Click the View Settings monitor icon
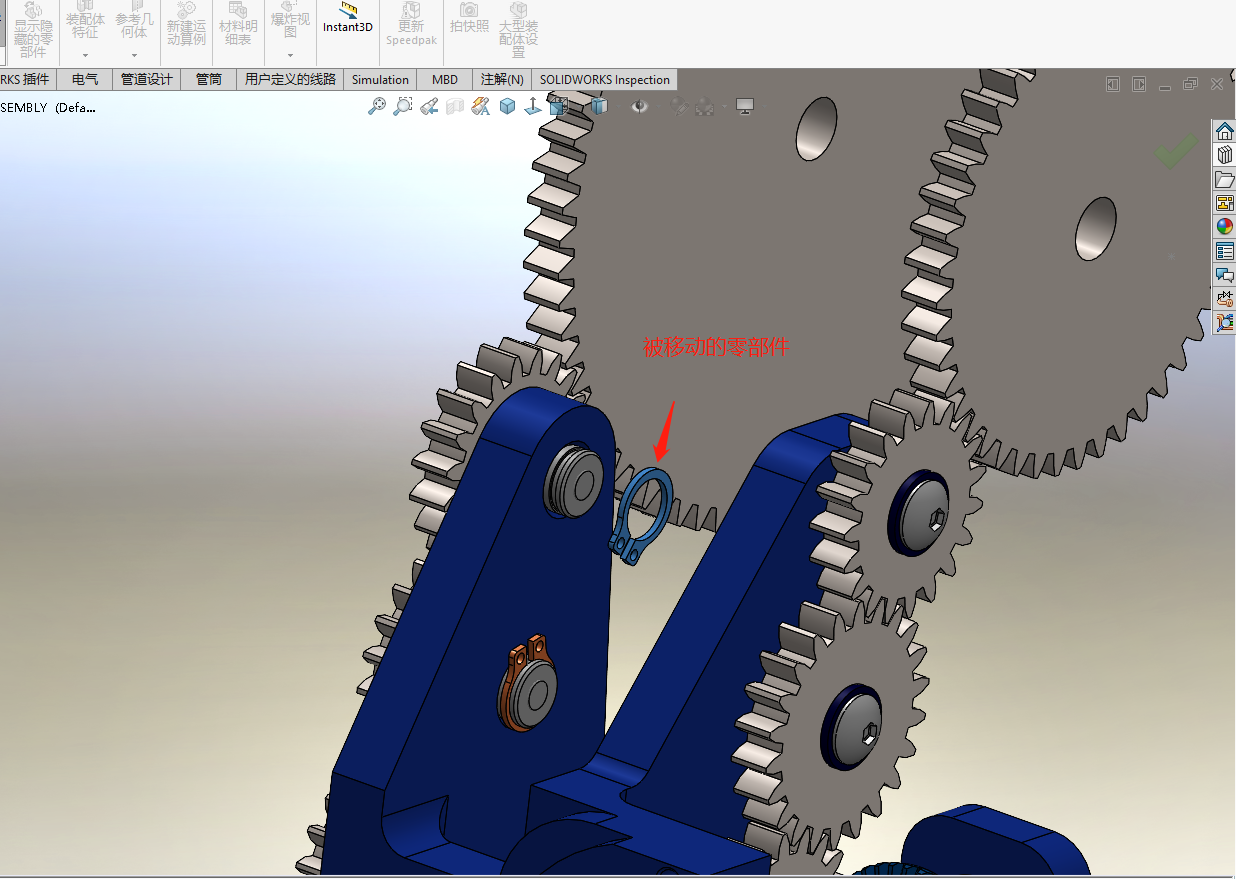The image size is (1236, 879). click(x=745, y=105)
